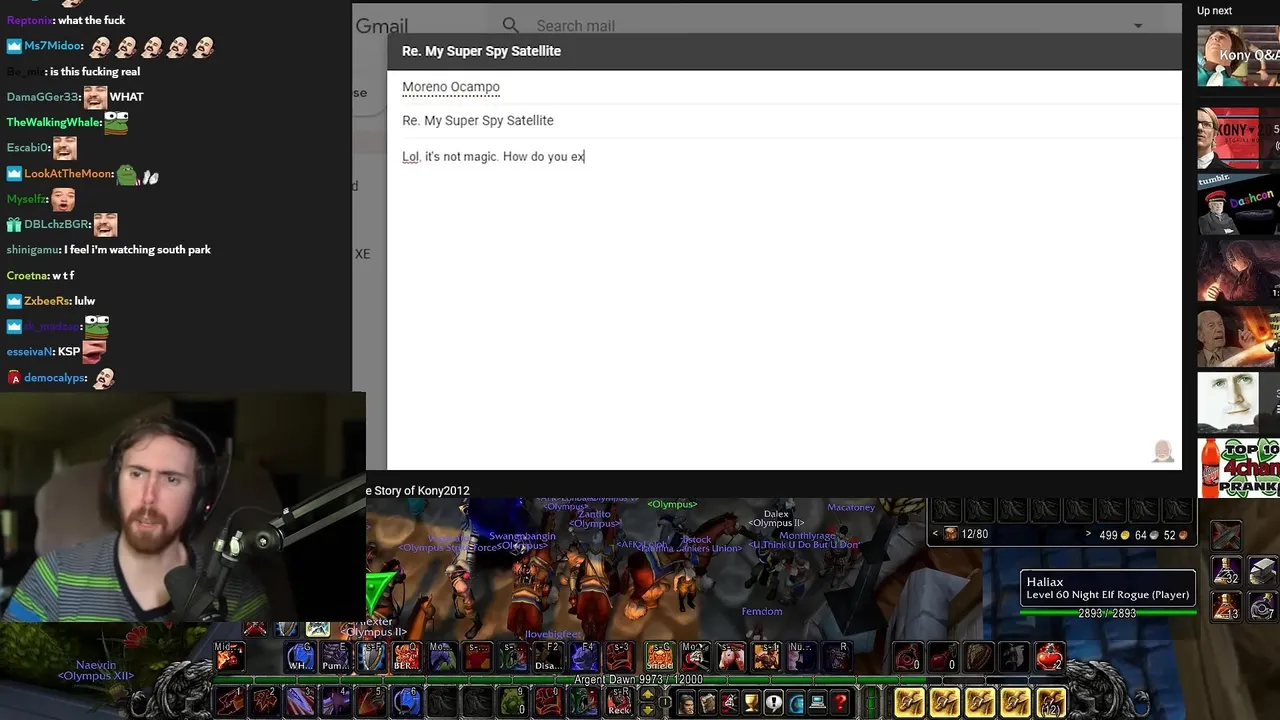Open the Main Menu computer icon
Viewport: 1280px width, 720px height.
tap(818, 703)
